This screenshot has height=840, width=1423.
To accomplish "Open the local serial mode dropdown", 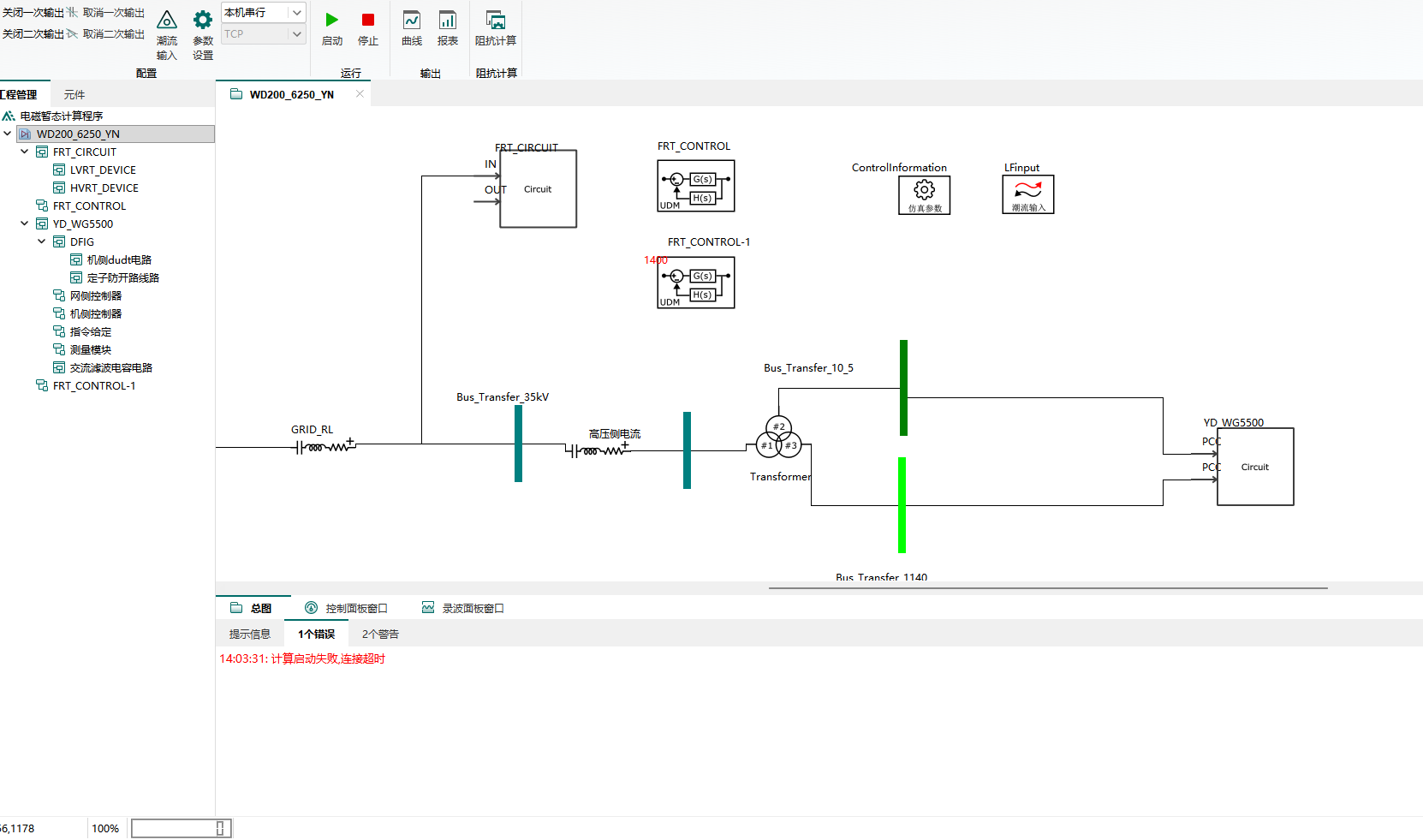I will [263, 13].
